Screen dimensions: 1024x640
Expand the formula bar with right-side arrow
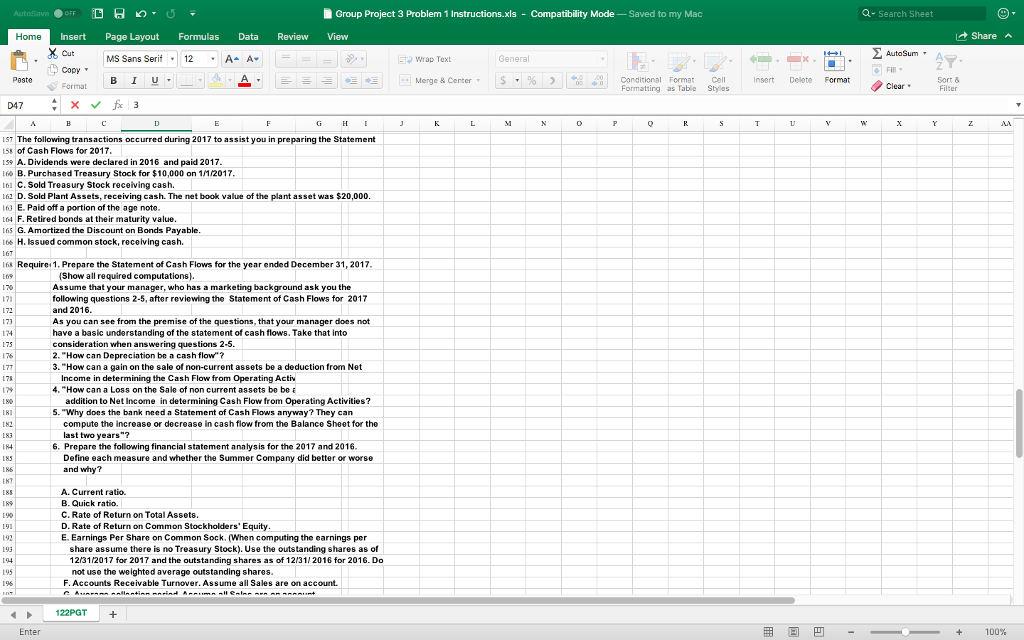click(x=1017, y=104)
